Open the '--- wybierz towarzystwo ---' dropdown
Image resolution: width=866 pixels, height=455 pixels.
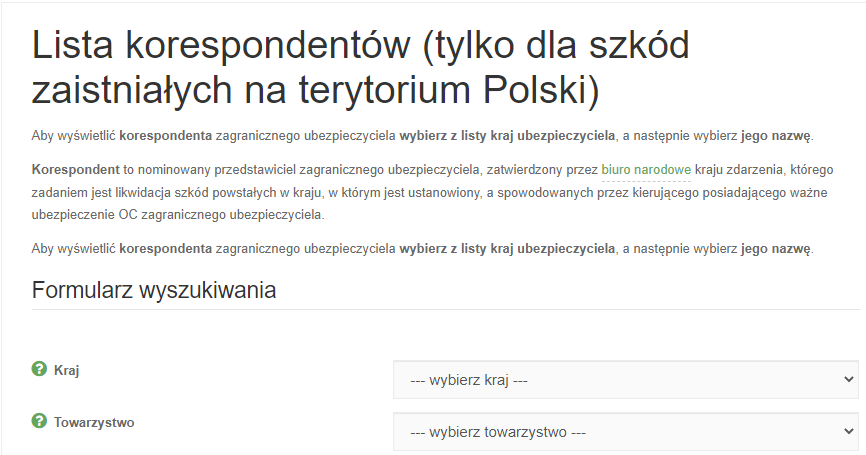coord(626,432)
